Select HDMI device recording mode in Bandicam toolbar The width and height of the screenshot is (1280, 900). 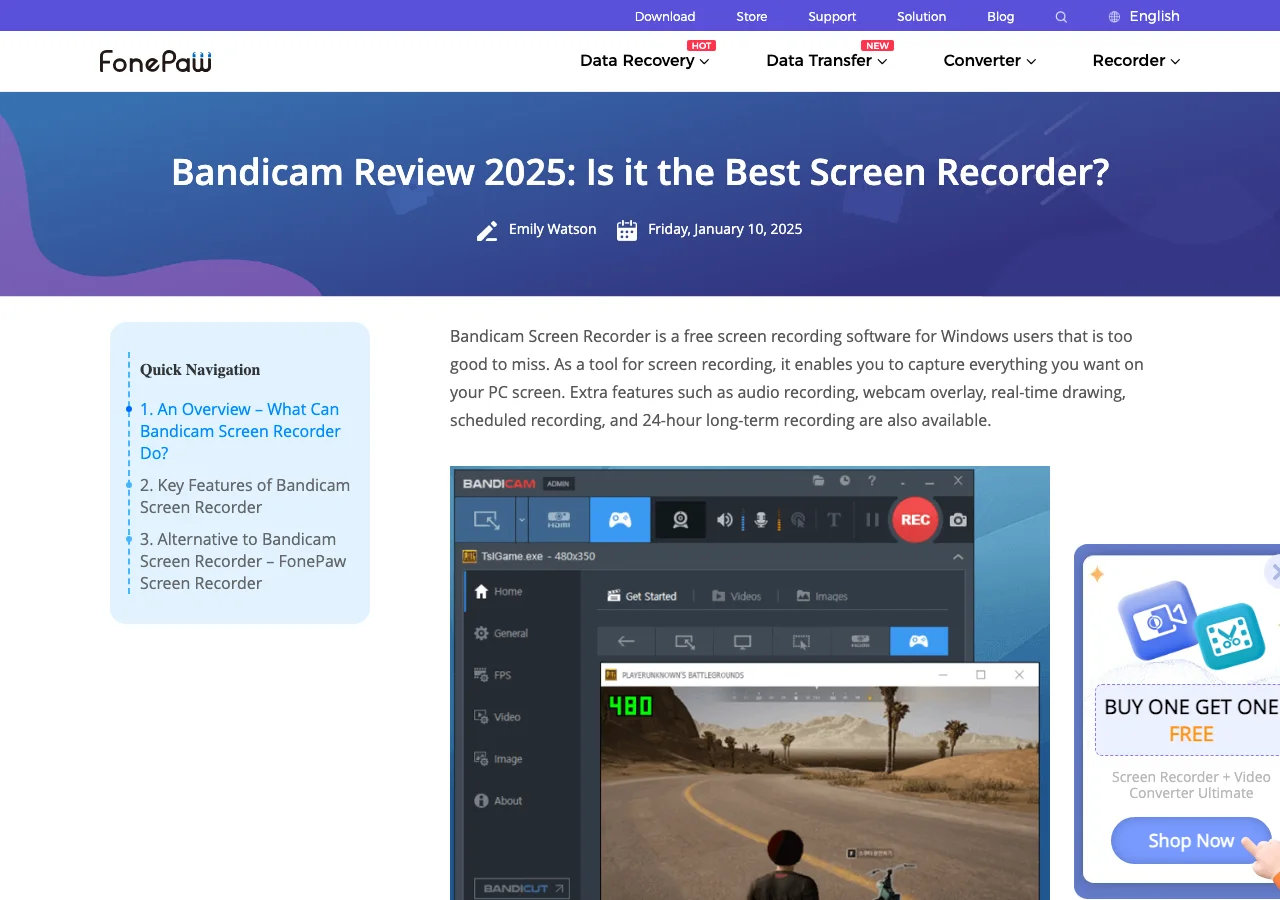(x=558, y=520)
